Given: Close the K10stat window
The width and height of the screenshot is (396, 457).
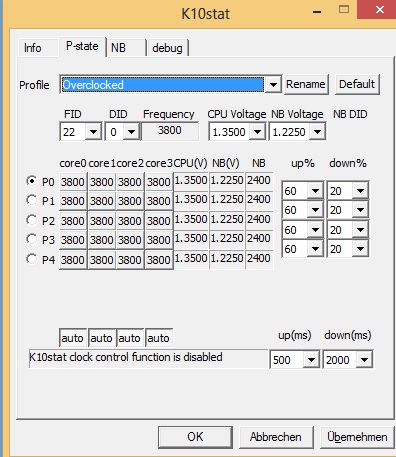Looking at the screenshot, I should coord(379,9).
